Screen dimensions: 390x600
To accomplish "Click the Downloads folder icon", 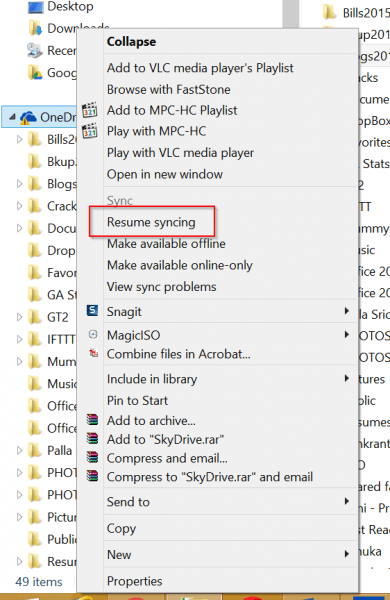I will point(36,28).
